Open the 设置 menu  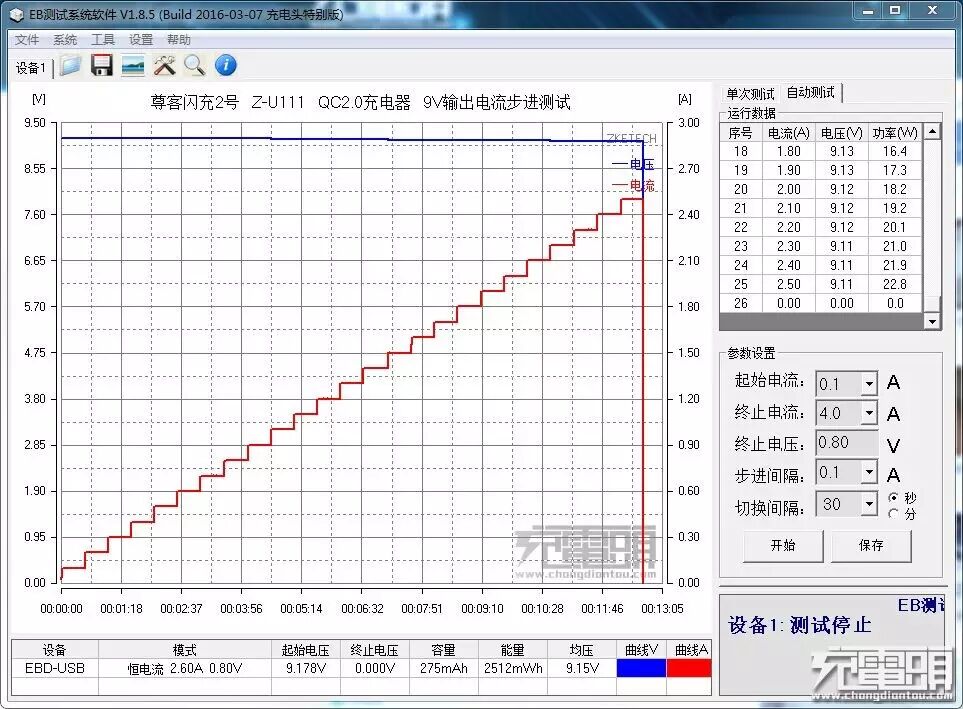pos(141,40)
